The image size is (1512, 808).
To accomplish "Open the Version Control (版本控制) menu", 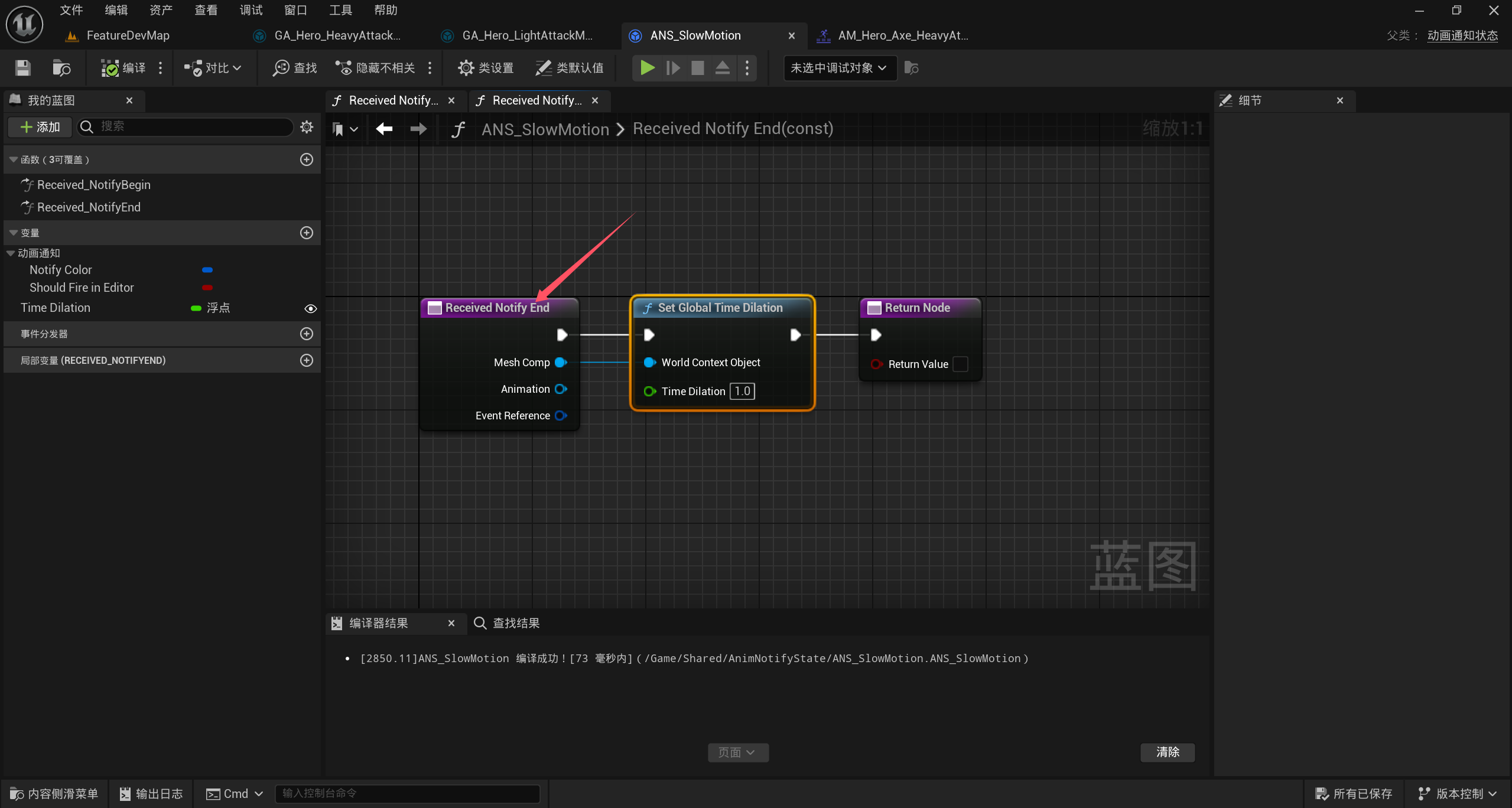I will click(x=1458, y=794).
